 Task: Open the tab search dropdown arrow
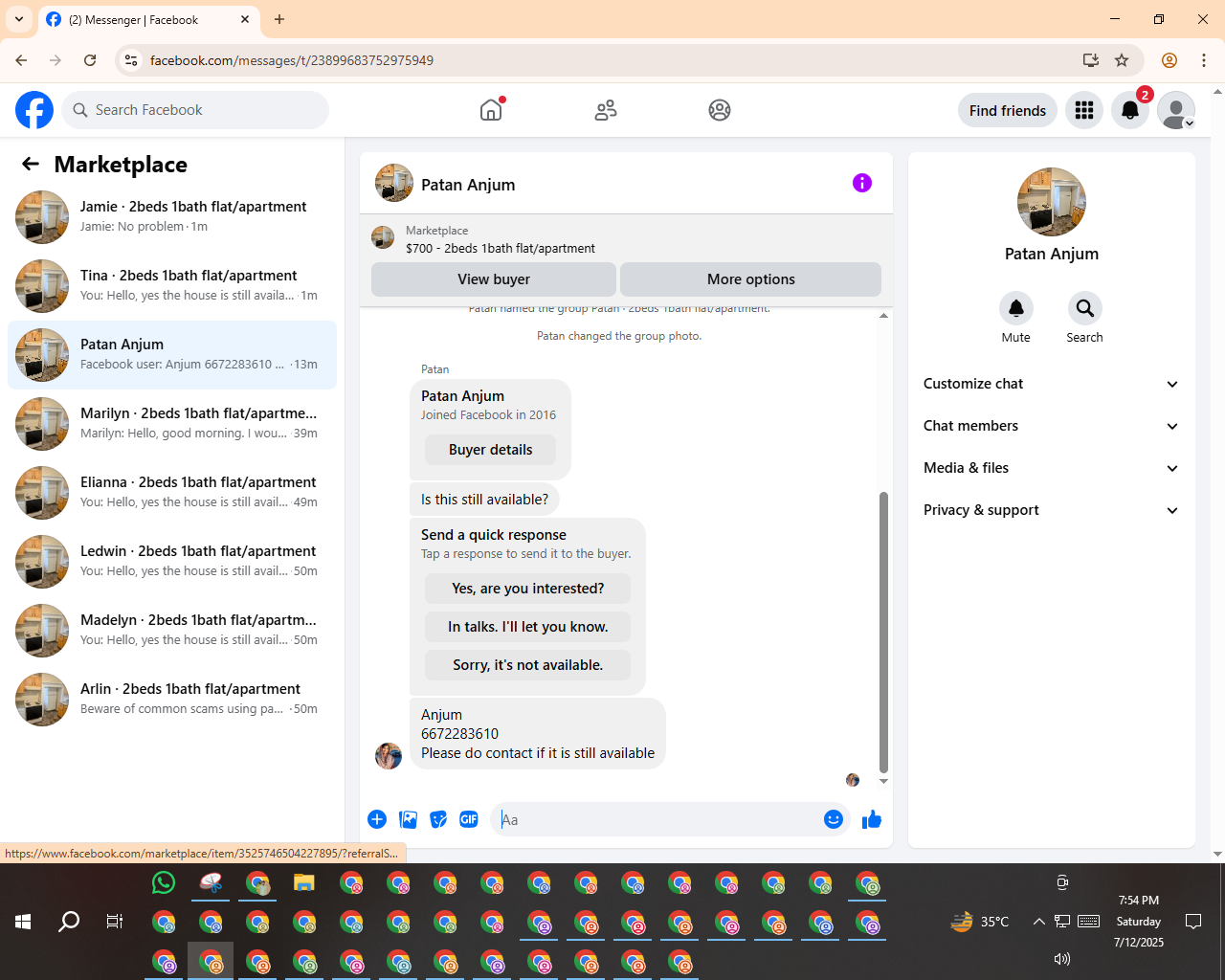click(19, 19)
